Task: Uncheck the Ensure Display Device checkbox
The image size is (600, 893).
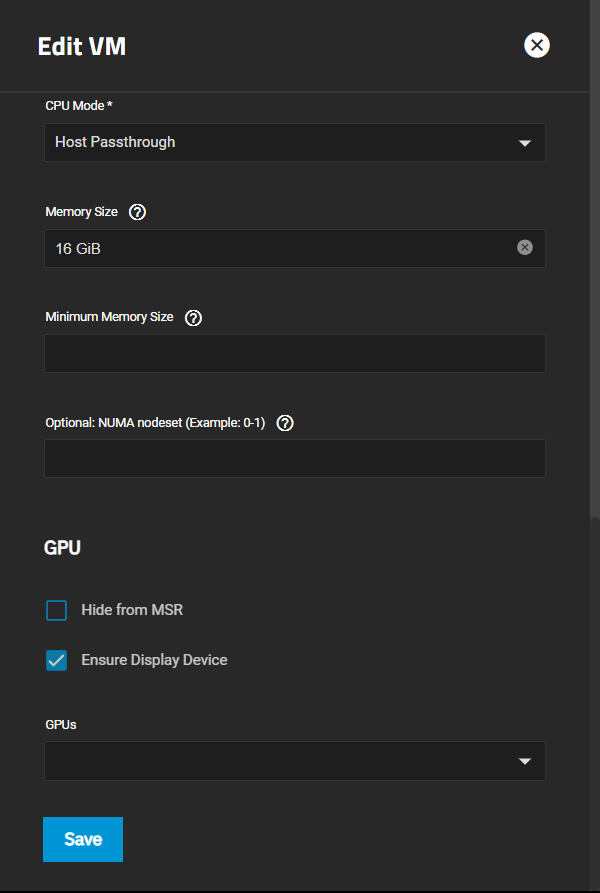Action: (56, 661)
